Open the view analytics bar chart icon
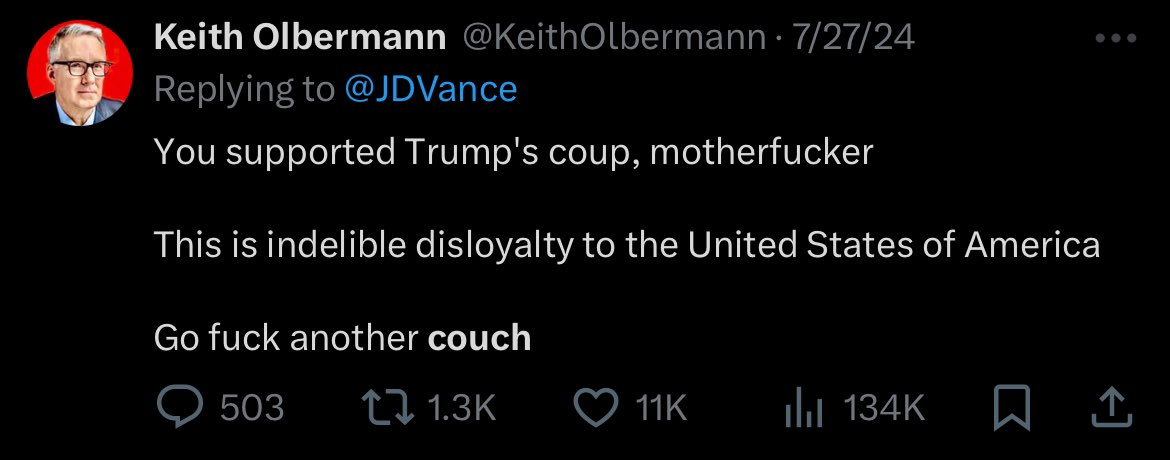This screenshot has width=1170, height=460. tap(806, 407)
